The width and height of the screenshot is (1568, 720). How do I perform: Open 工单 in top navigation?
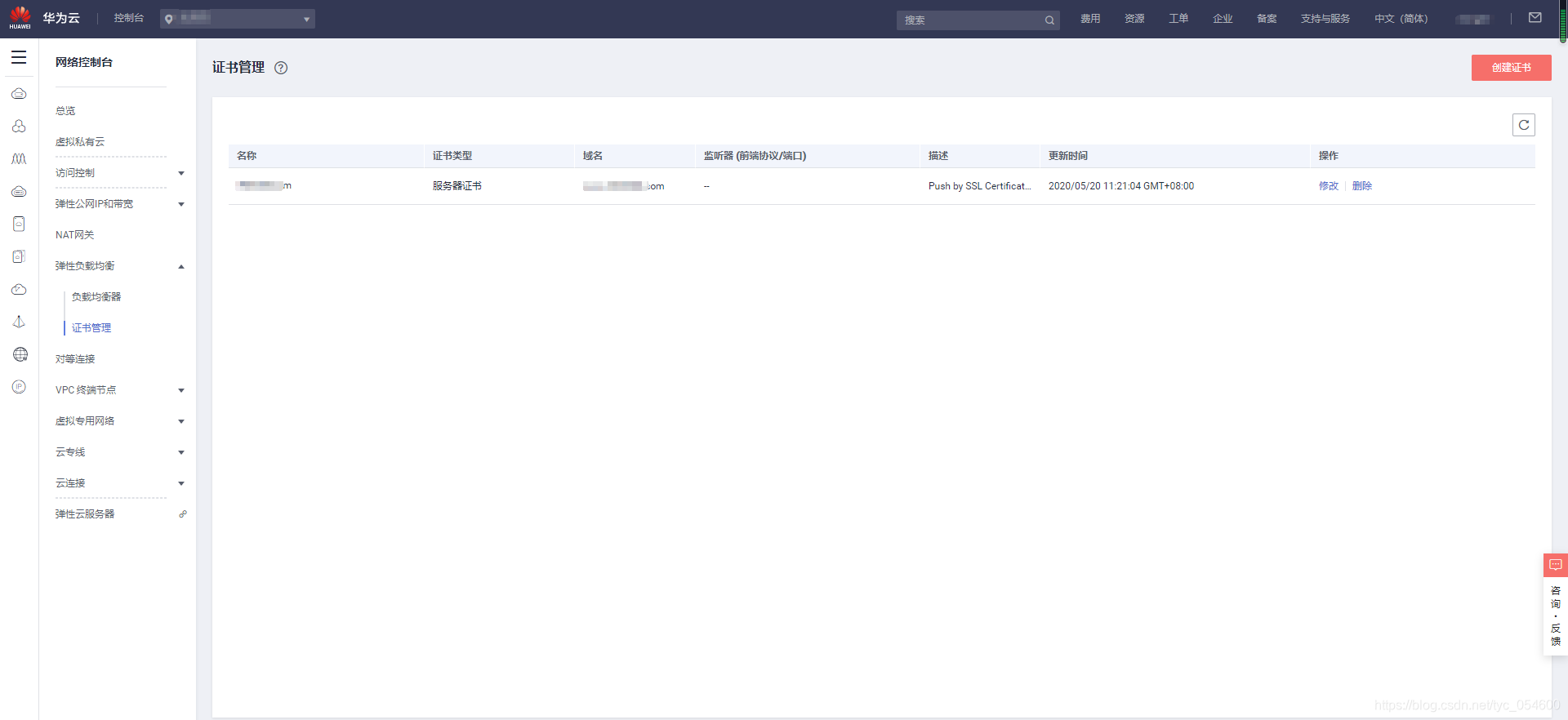(1178, 19)
